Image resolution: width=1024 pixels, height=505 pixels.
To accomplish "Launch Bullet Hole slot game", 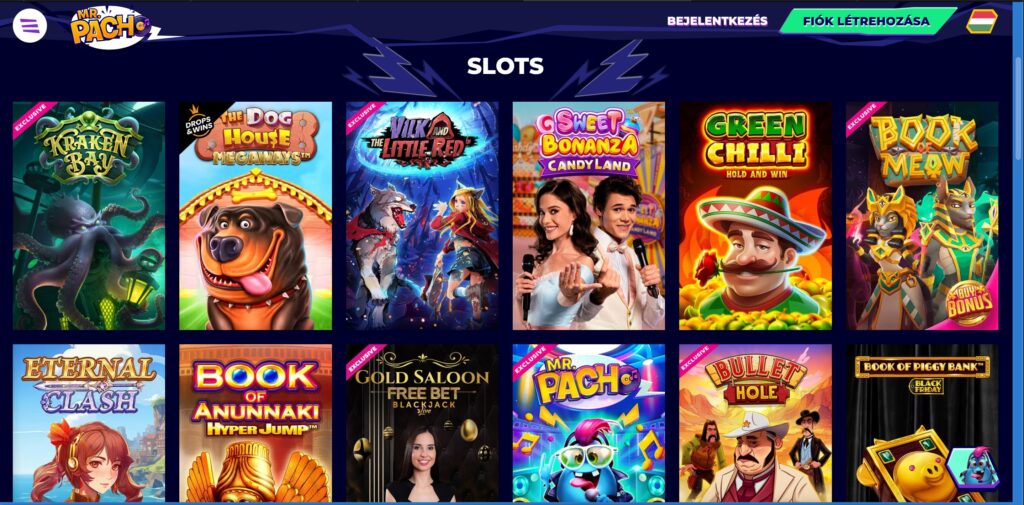I will [756, 423].
